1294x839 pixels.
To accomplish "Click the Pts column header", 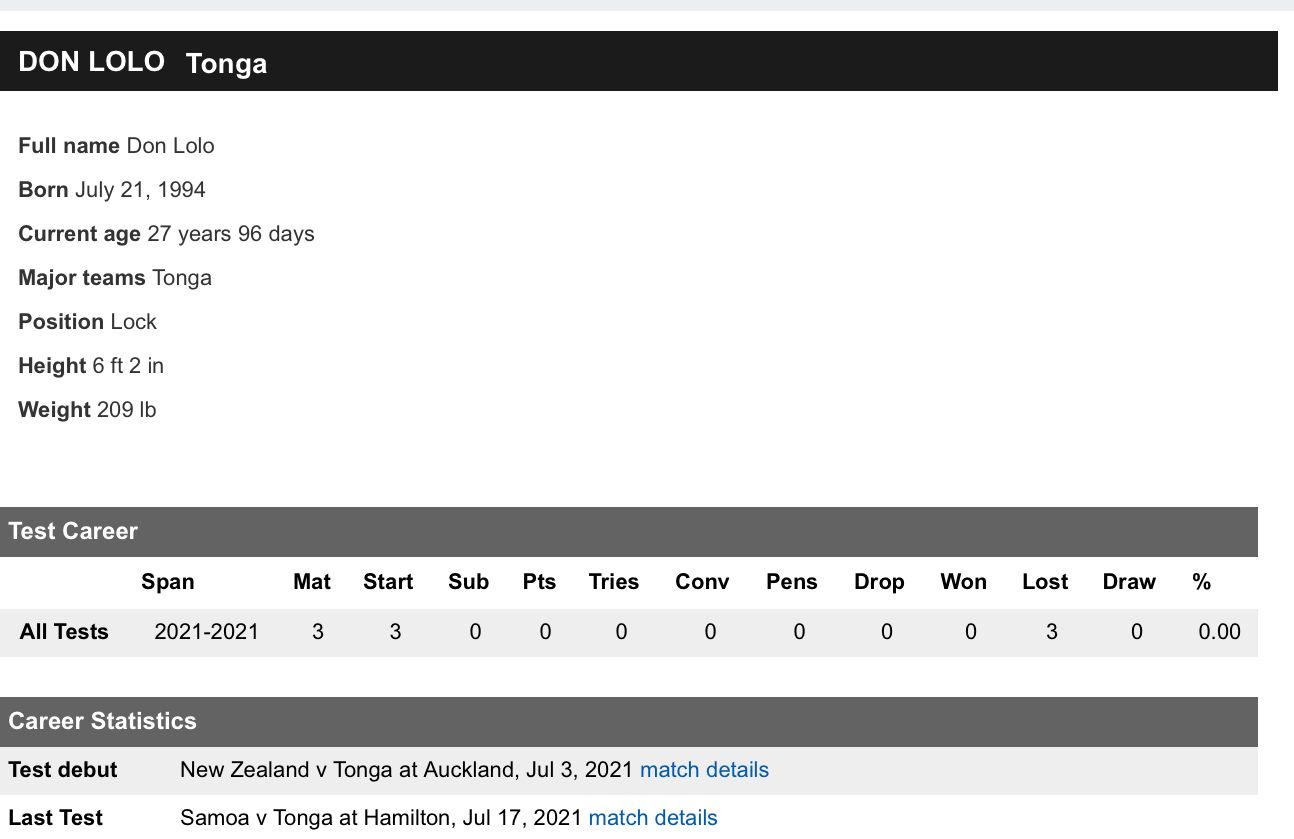I will (x=539, y=582).
